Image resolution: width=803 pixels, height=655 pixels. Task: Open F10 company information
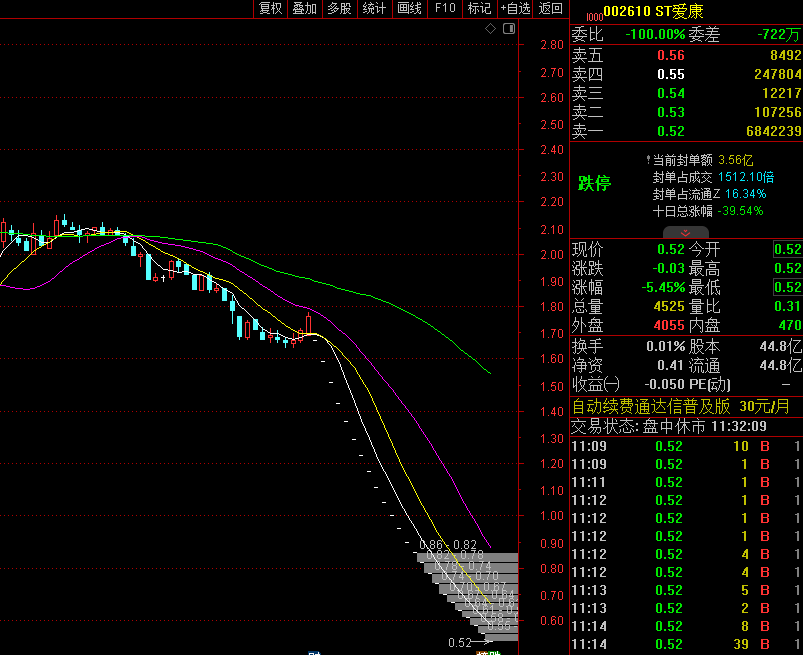click(445, 9)
